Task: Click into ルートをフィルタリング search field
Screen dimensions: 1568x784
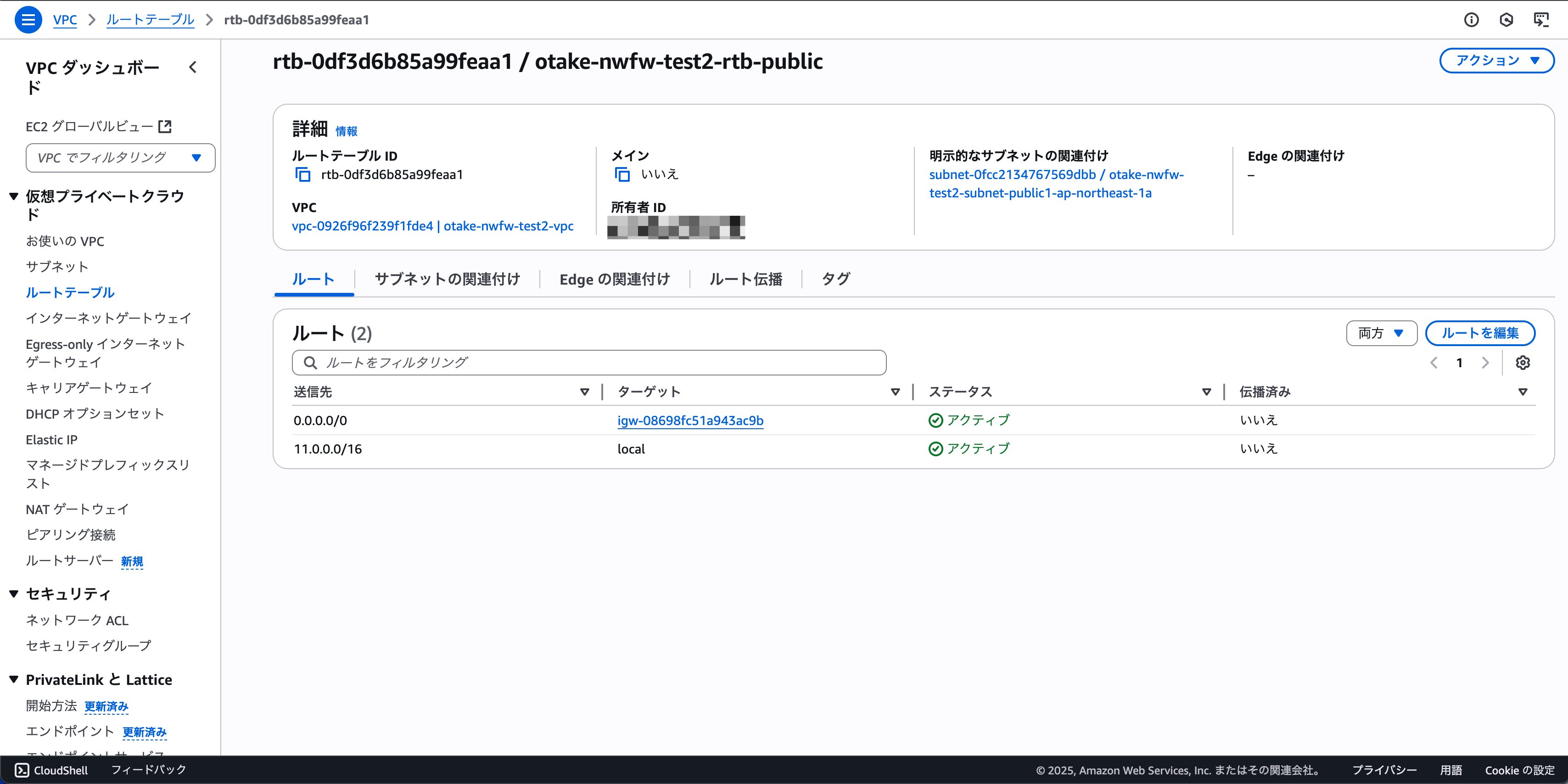Action: pos(589,363)
